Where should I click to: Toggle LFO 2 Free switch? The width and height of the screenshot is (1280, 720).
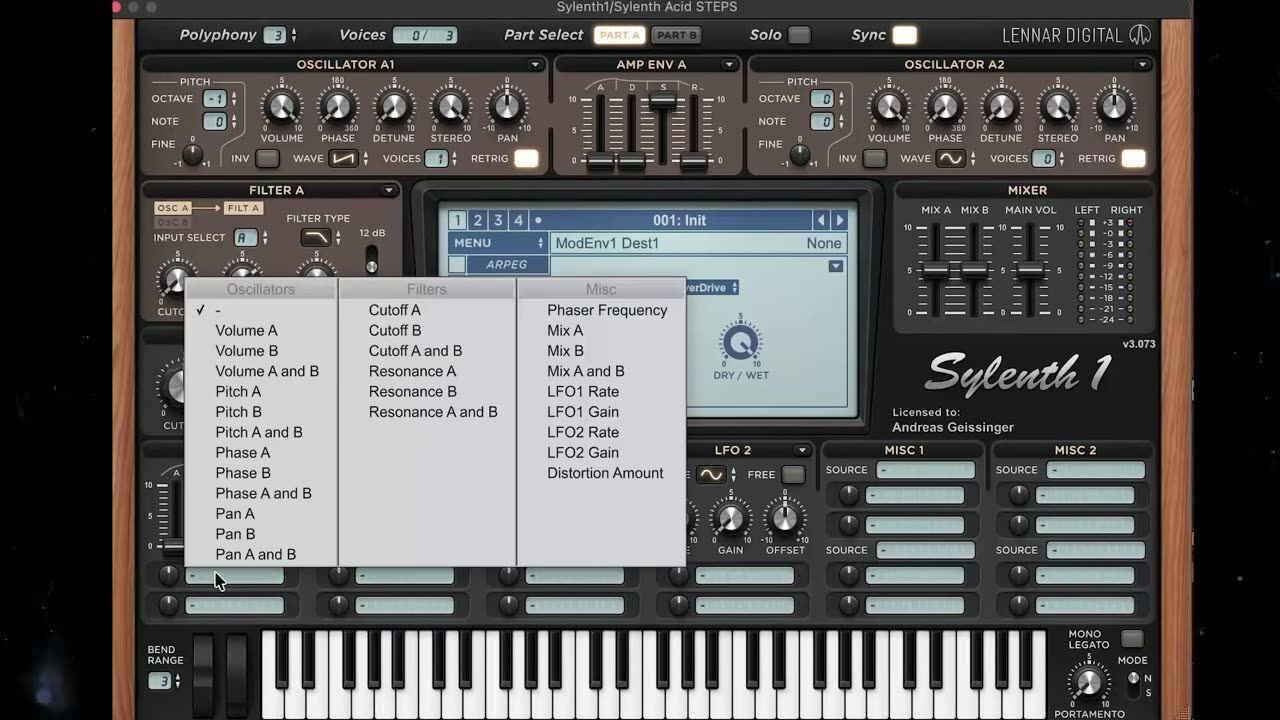793,475
